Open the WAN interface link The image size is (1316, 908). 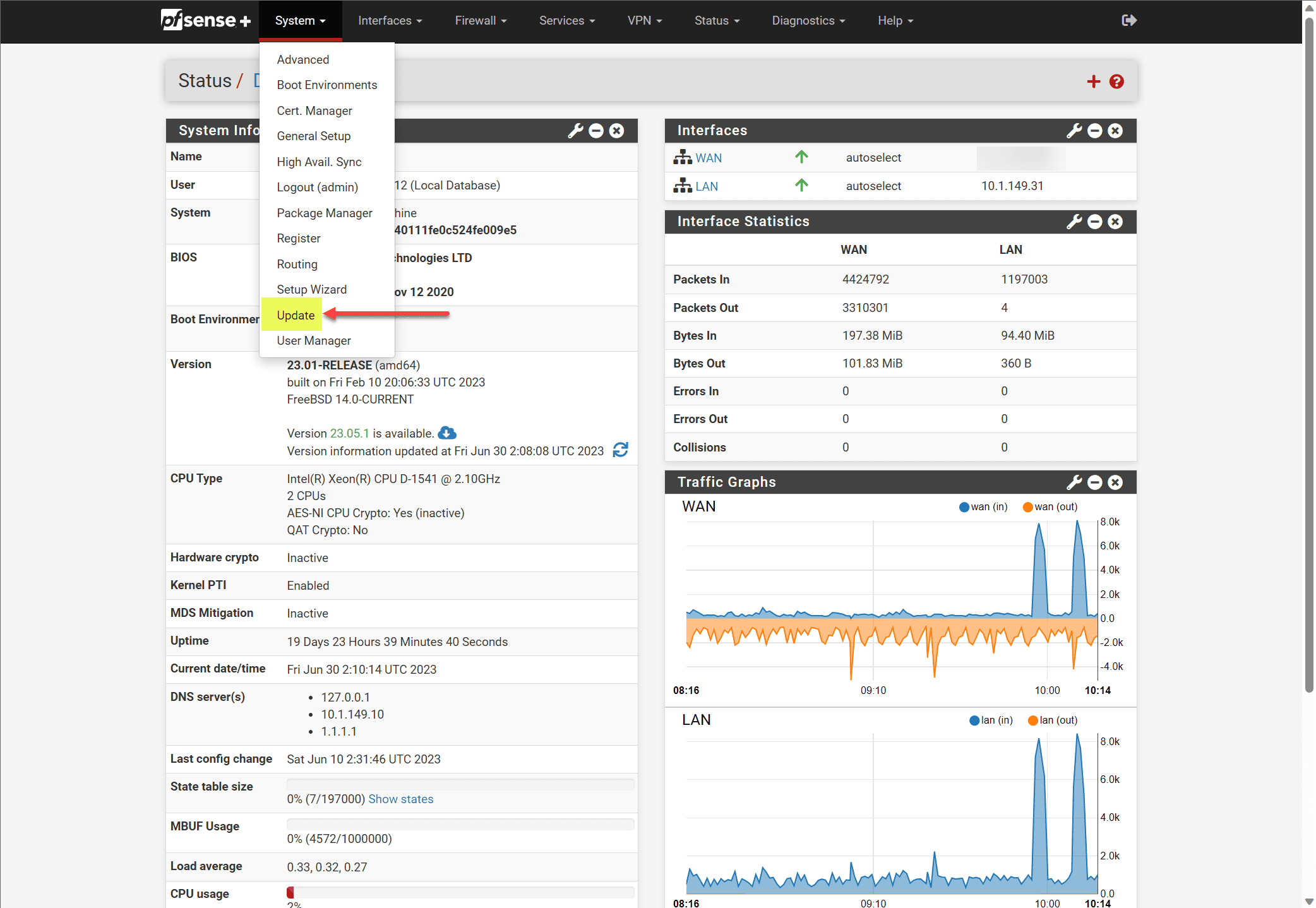pos(708,158)
